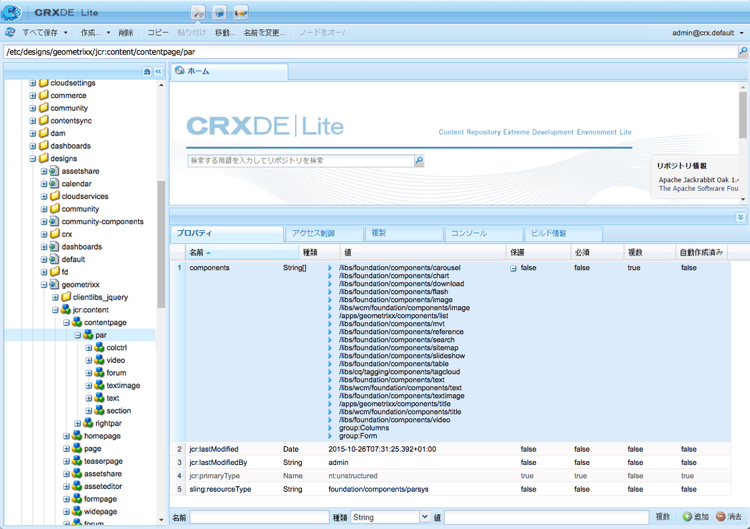750x529 pixels.
Task: Click the red 消去 clear icon
Action: pyautogui.click(x=721, y=517)
